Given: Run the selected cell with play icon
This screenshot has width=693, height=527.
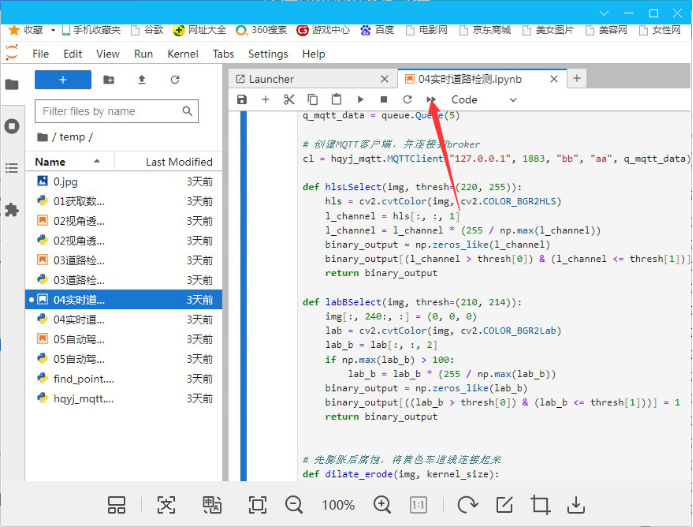Looking at the screenshot, I should point(360,100).
